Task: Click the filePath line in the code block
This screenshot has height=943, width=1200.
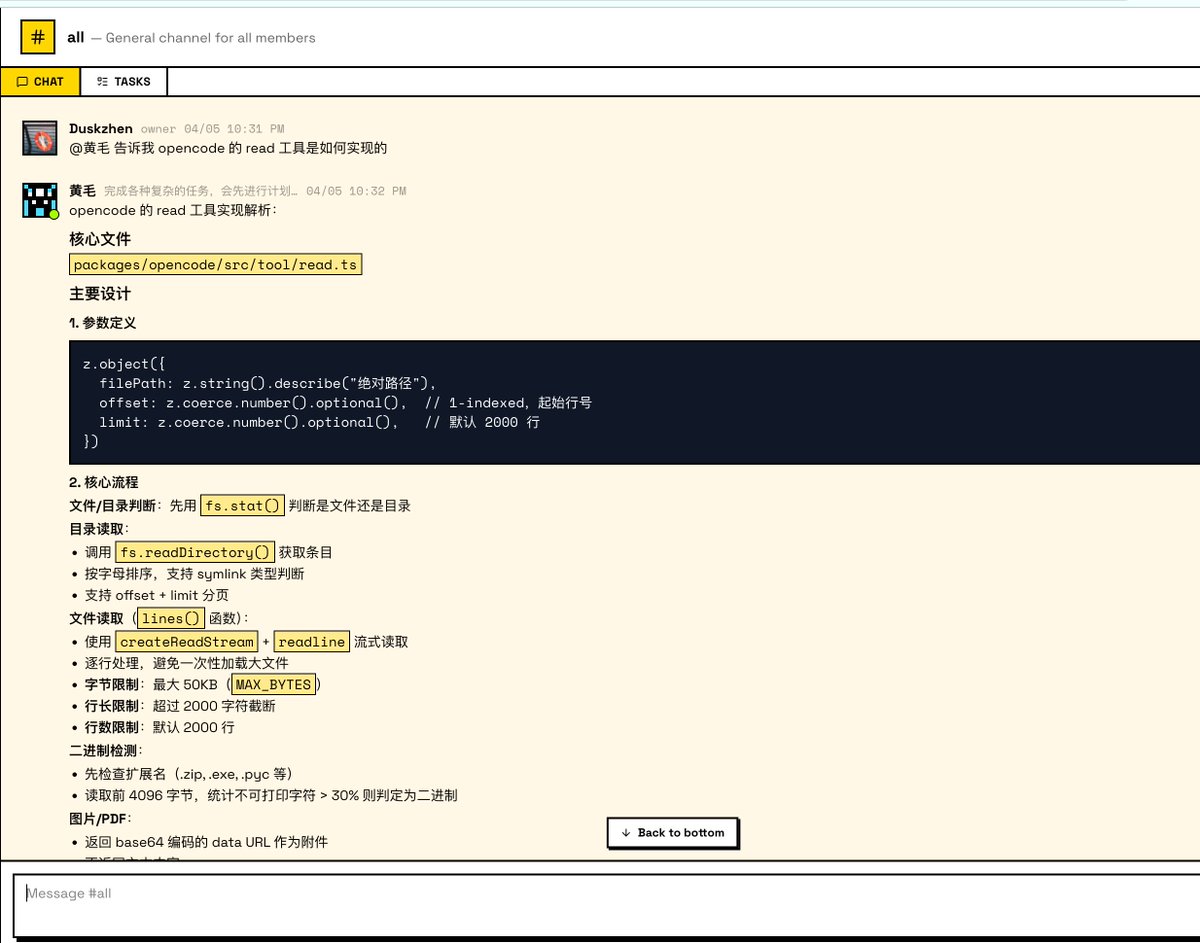Action: 268,383
